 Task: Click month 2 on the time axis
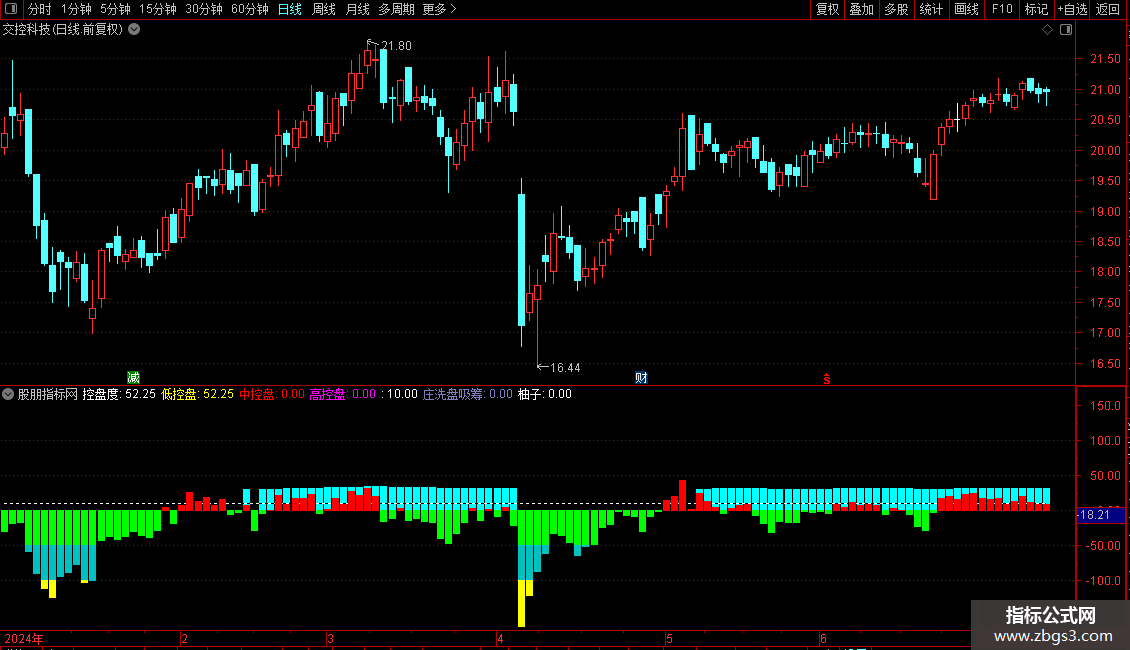point(184,639)
